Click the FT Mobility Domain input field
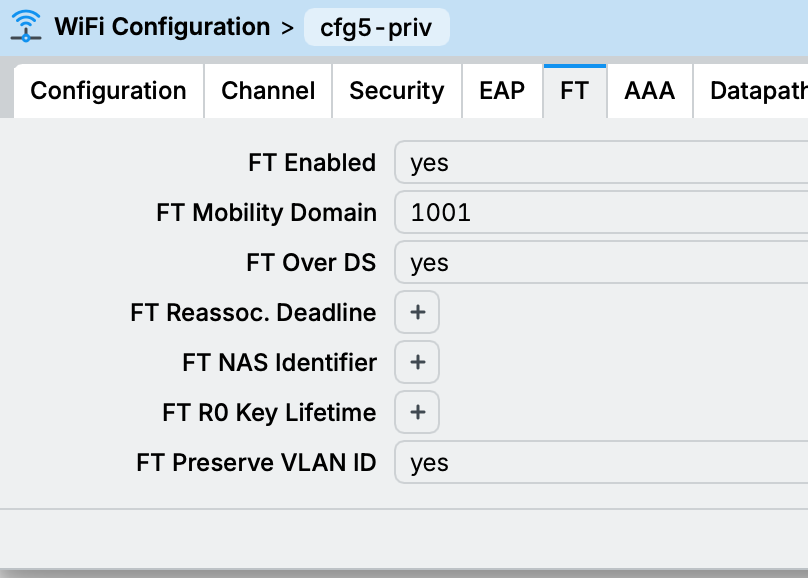Image resolution: width=808 pixels, height=578 pixels. (x=601, y=212)
